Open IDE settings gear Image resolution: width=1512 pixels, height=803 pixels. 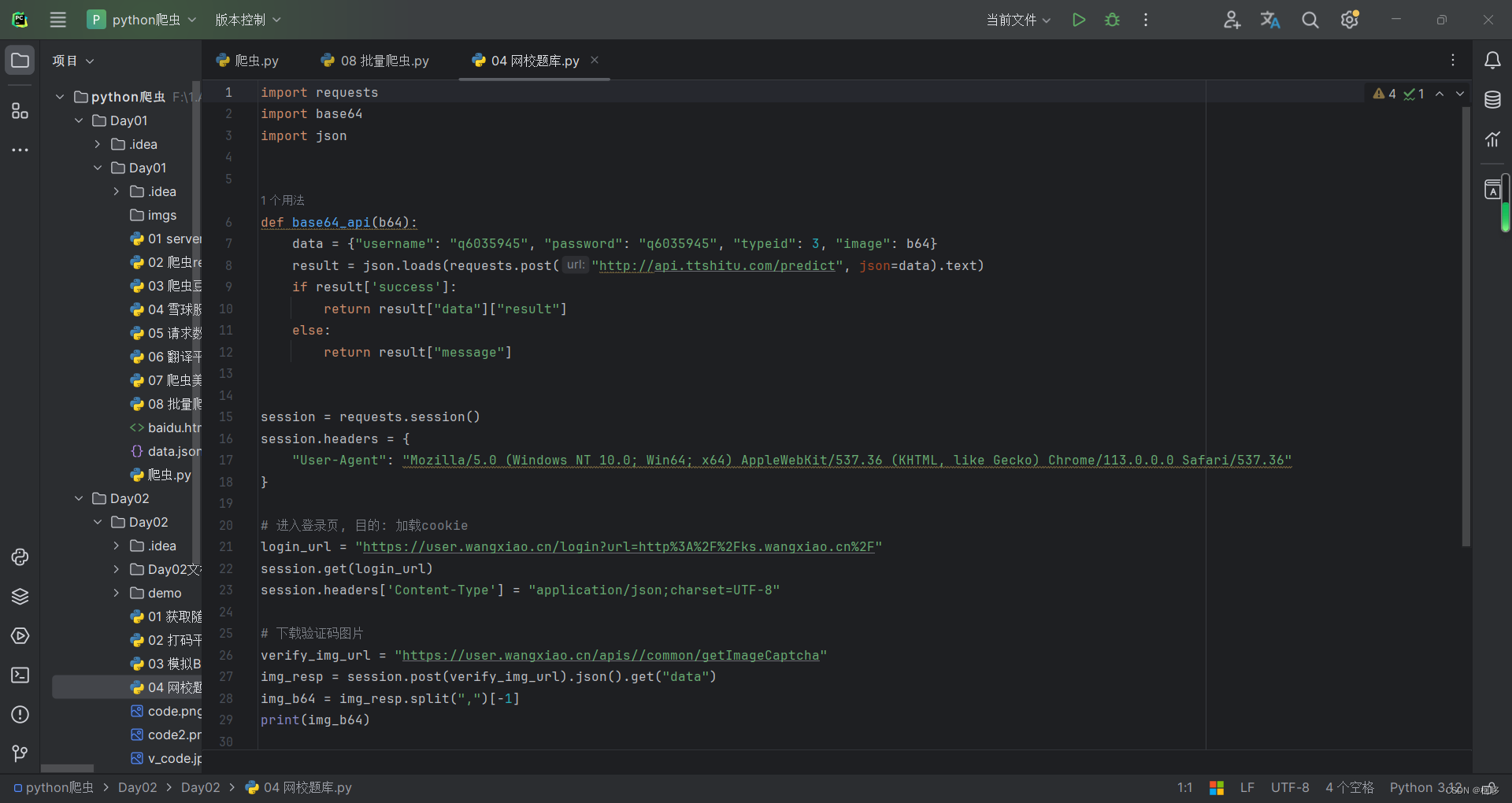point(1350,20)
